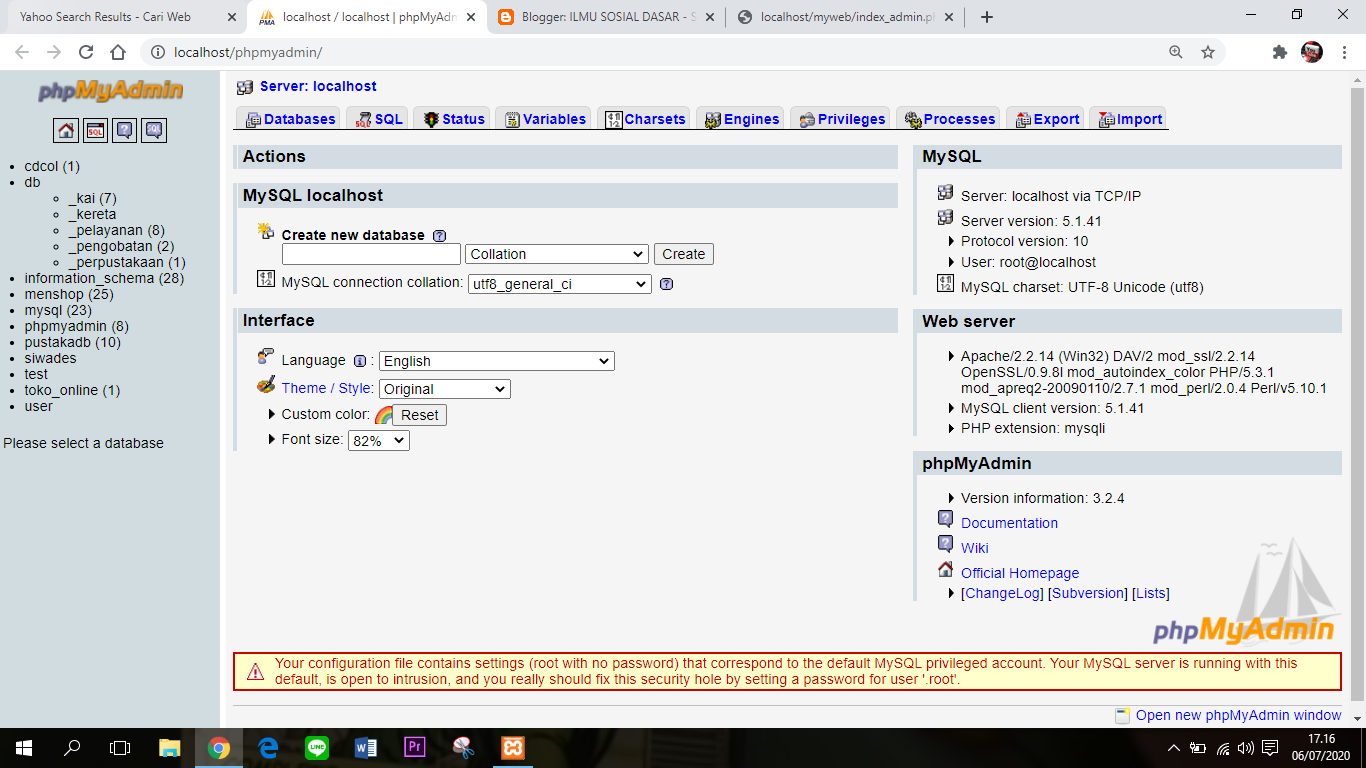This screenshot has height=768, width=1366.
Task: Click the info icon next to Language
Action: click(x=360, y=361)
